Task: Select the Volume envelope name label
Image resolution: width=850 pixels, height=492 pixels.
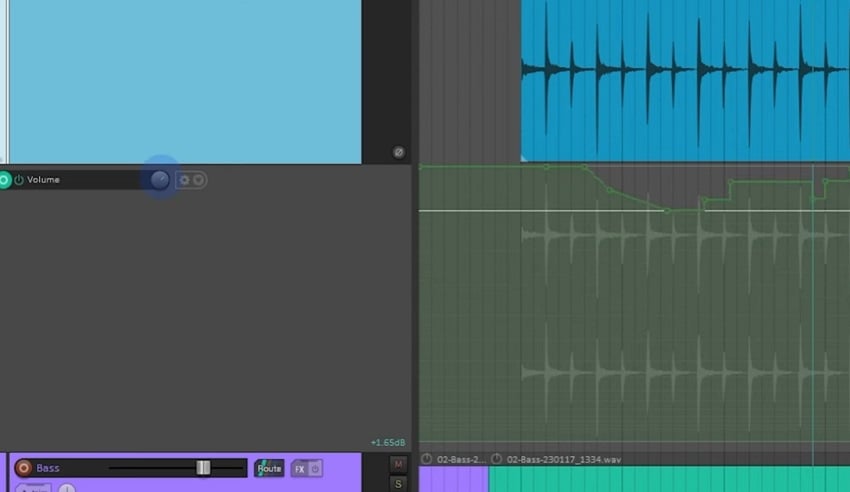Action: 43,180
